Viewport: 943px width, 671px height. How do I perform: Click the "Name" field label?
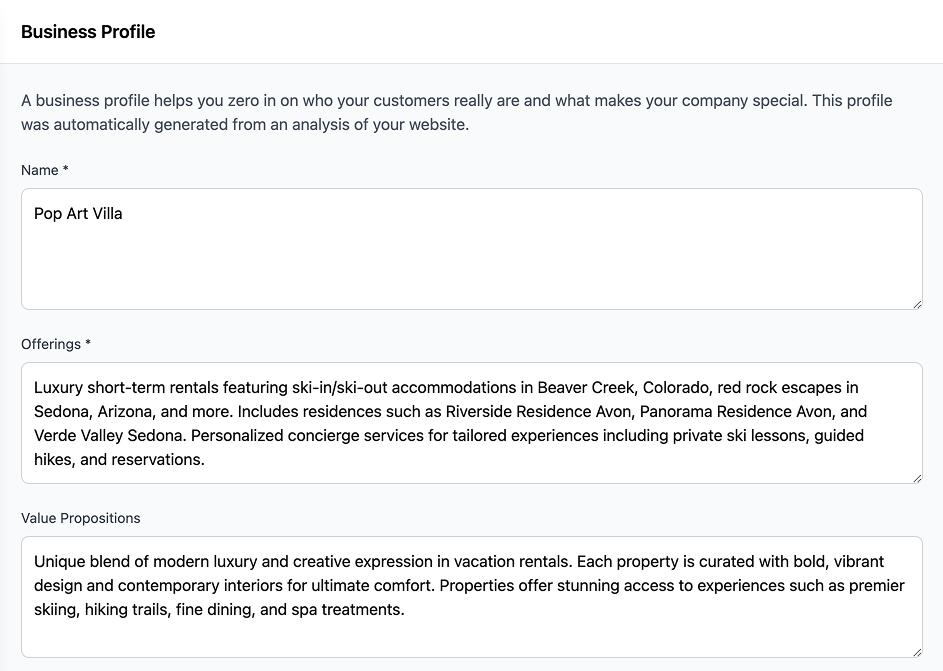coord(40,170)
